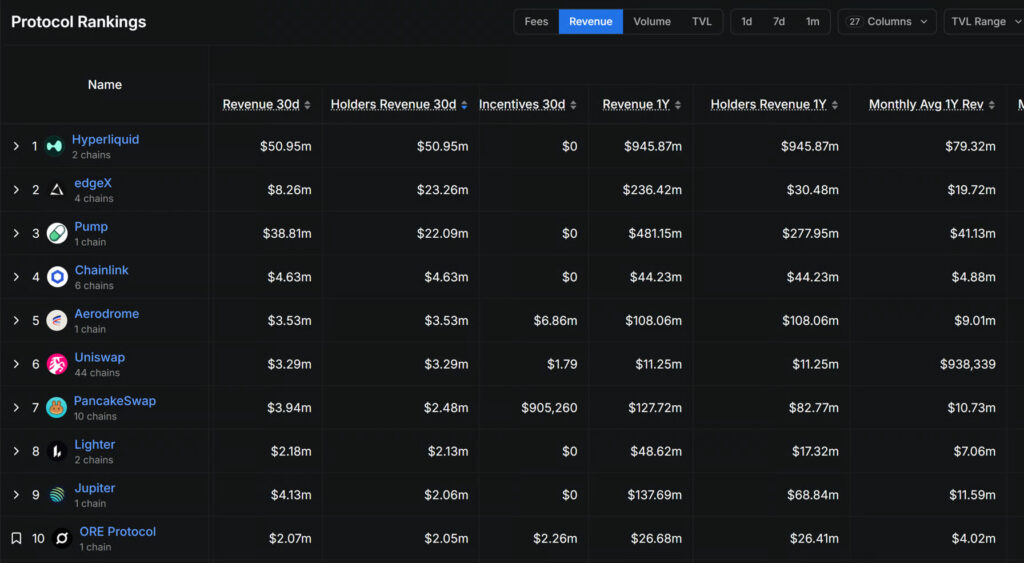Open the Aerodrome protocol link
This screenshot has width=1024, height=563.
106,314
